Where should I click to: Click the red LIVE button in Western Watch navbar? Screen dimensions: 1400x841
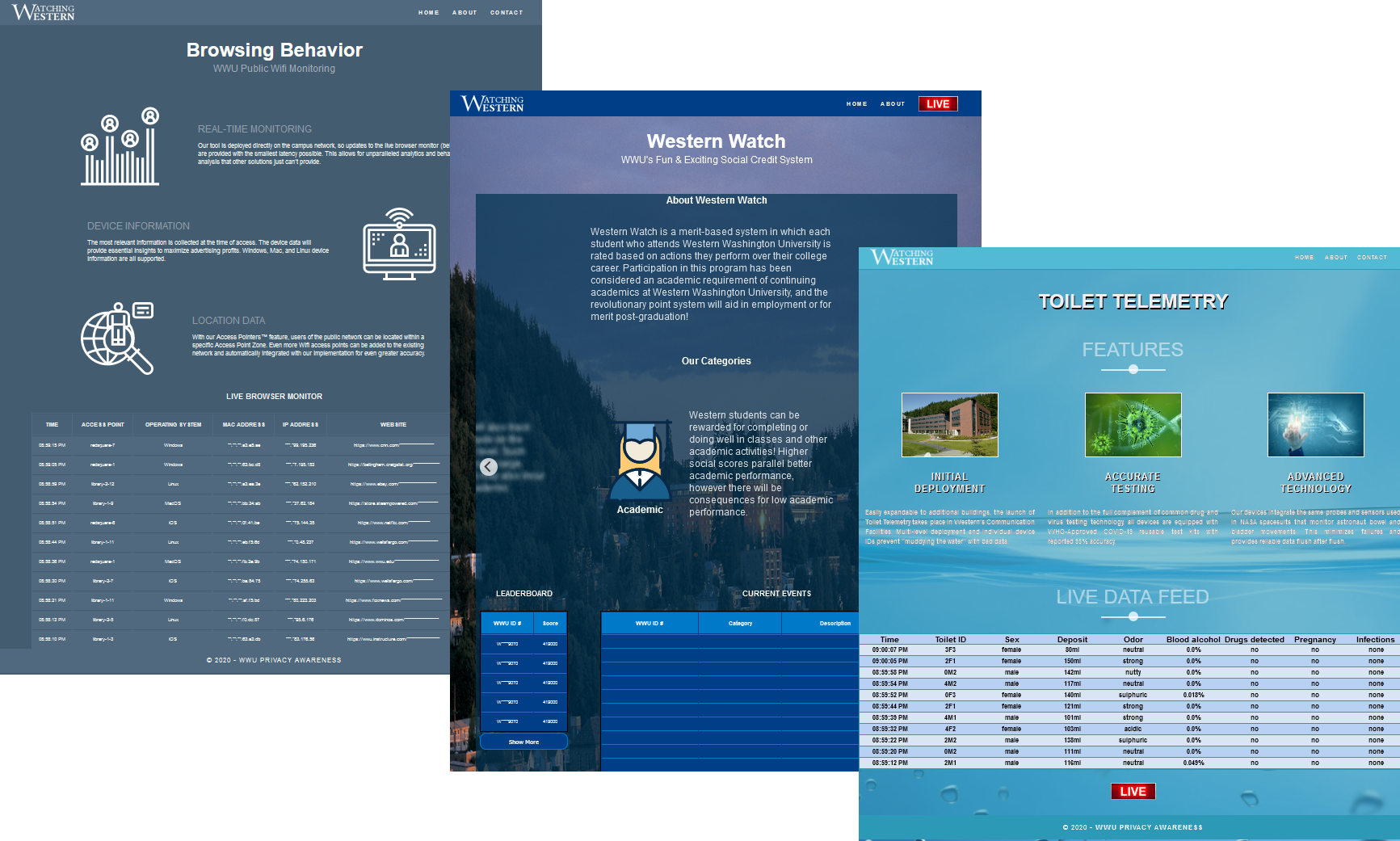pyautogui.click(x=938, y=103)
